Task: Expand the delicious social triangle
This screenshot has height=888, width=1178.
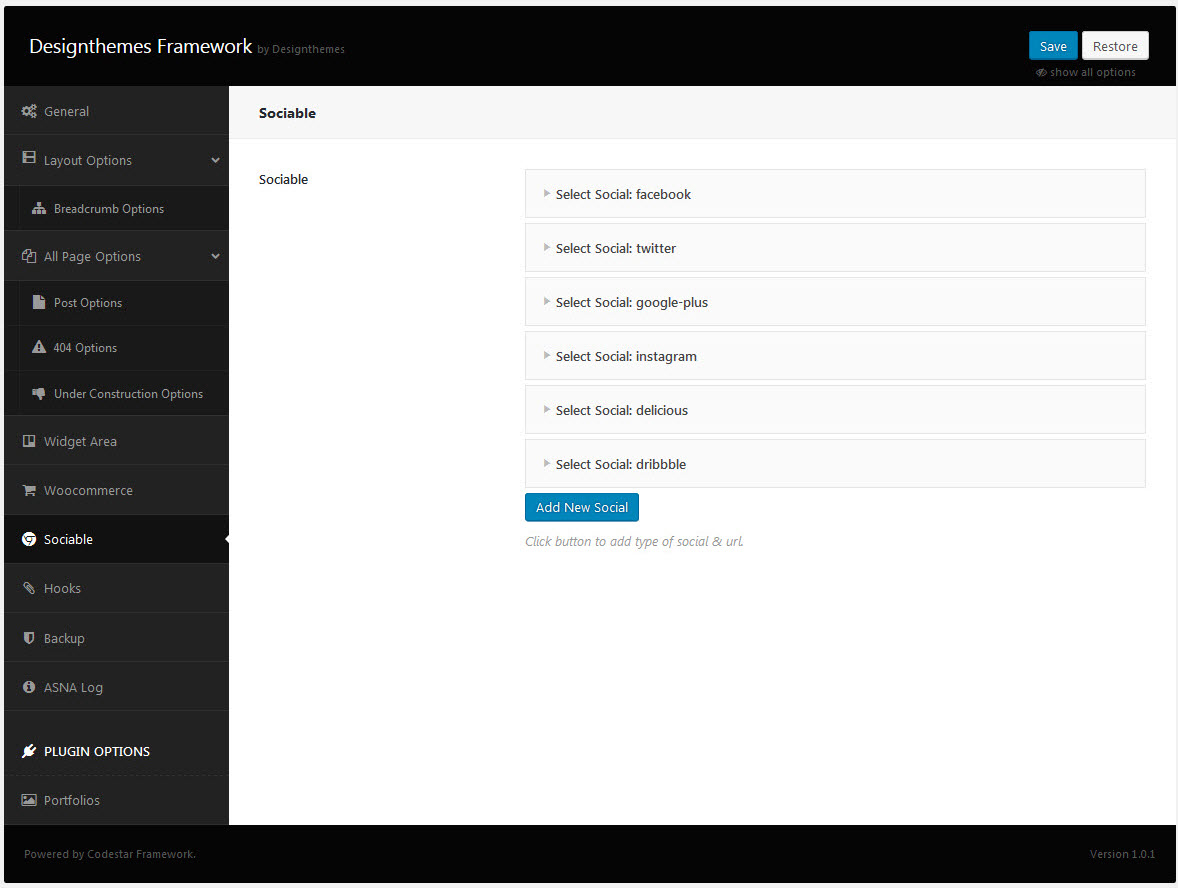Action: click(547, 409)
